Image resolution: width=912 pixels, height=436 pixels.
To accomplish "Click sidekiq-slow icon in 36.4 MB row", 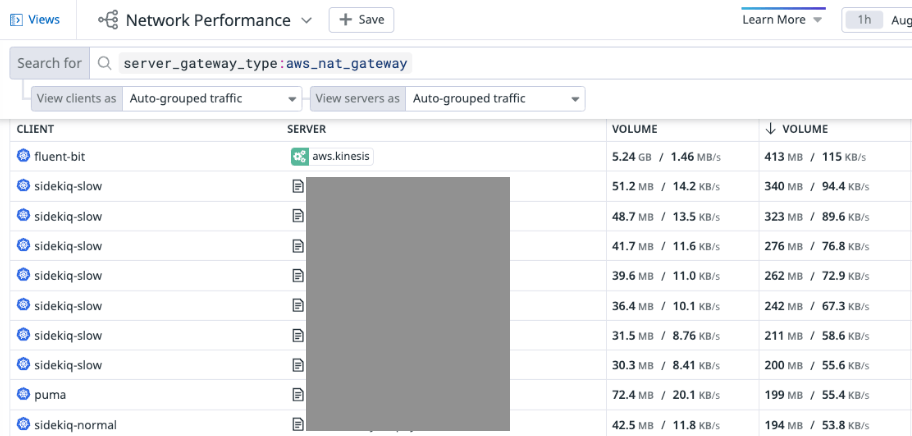I will (23, 305).
